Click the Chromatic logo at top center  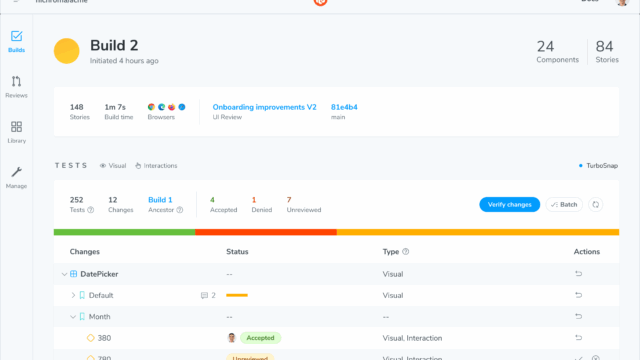[320, 2]
